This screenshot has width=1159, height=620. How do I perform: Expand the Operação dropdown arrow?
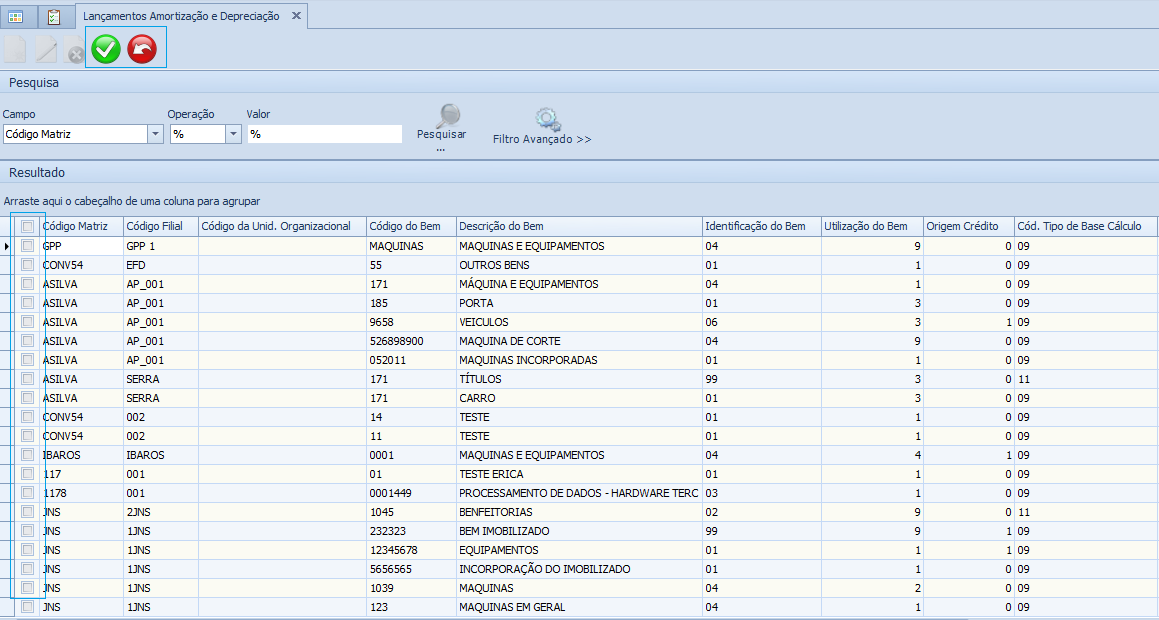233,134
